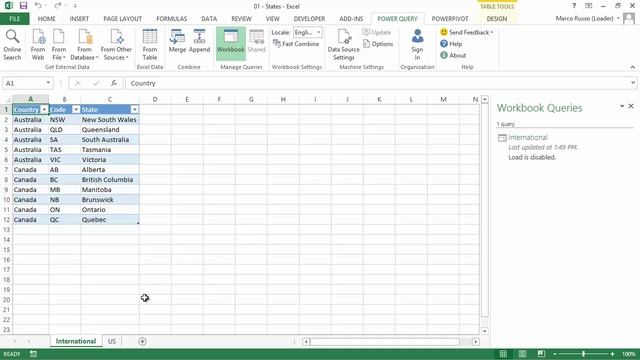The image size is (640, 360).
Task: Collapse the ribbon
Action: point(633,67)
